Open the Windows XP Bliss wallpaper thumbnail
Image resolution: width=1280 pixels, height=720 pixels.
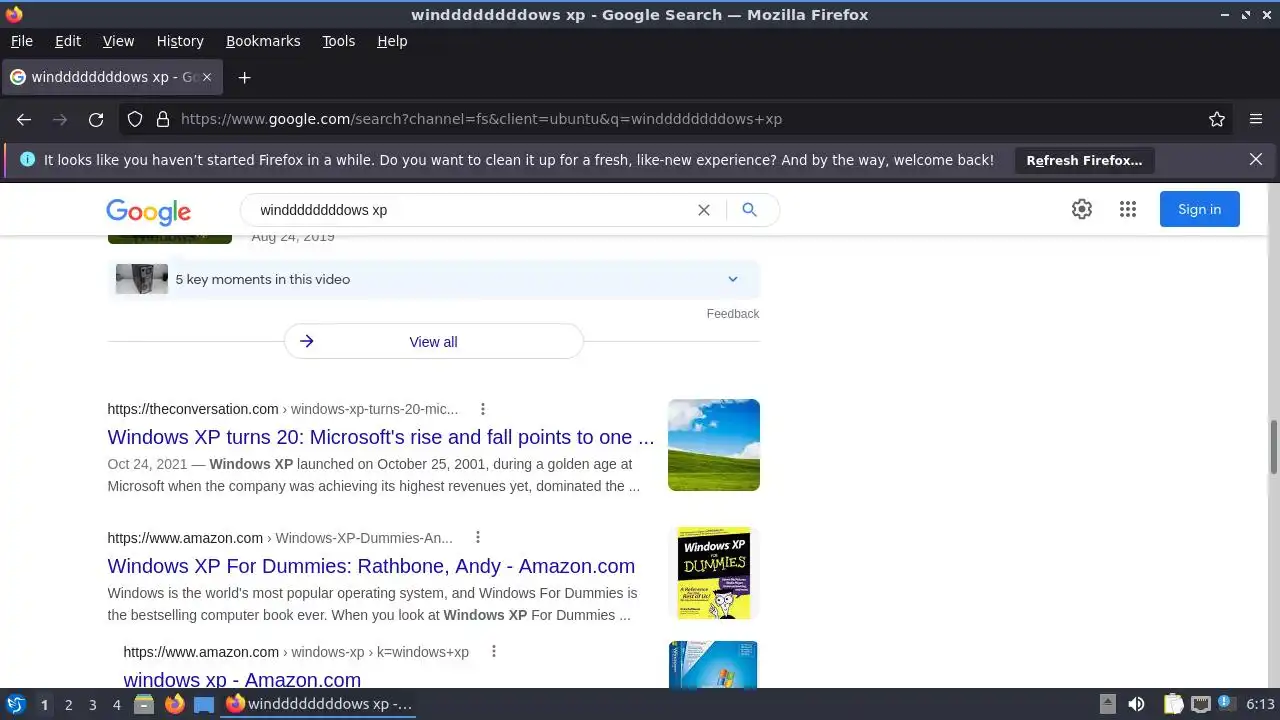(x=714, y=445)
